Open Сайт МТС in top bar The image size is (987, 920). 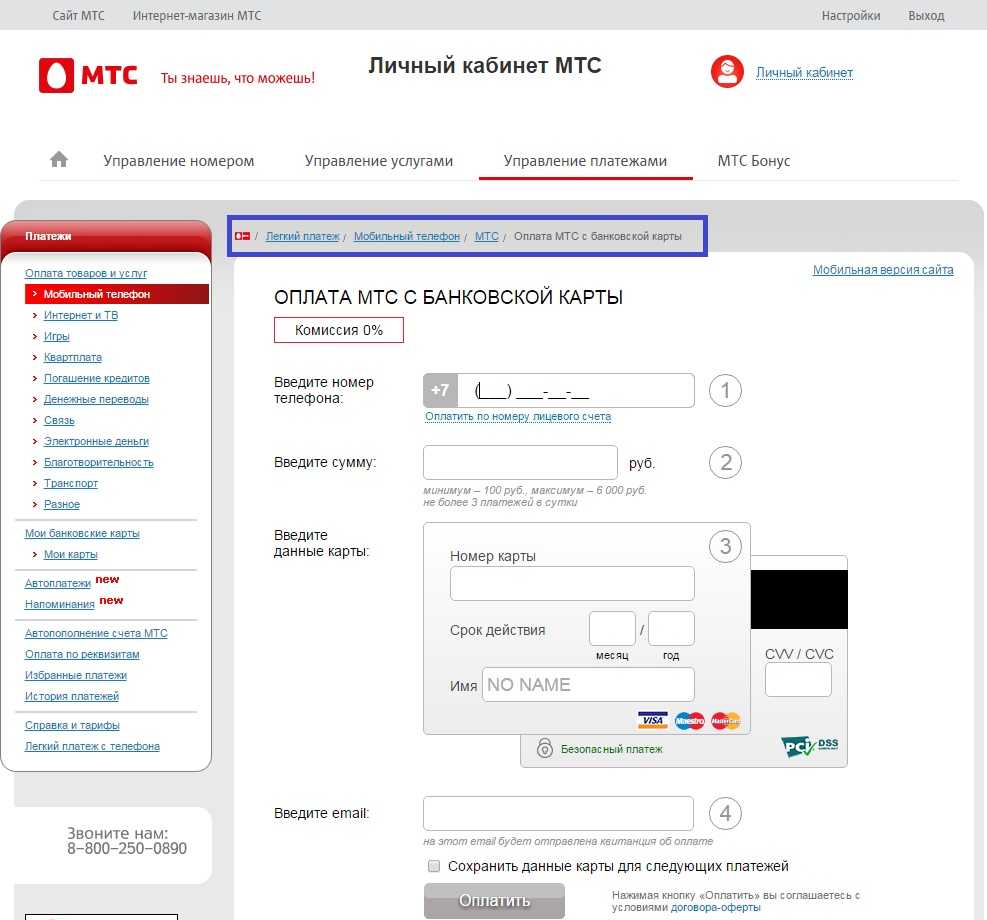coord(79,15)
